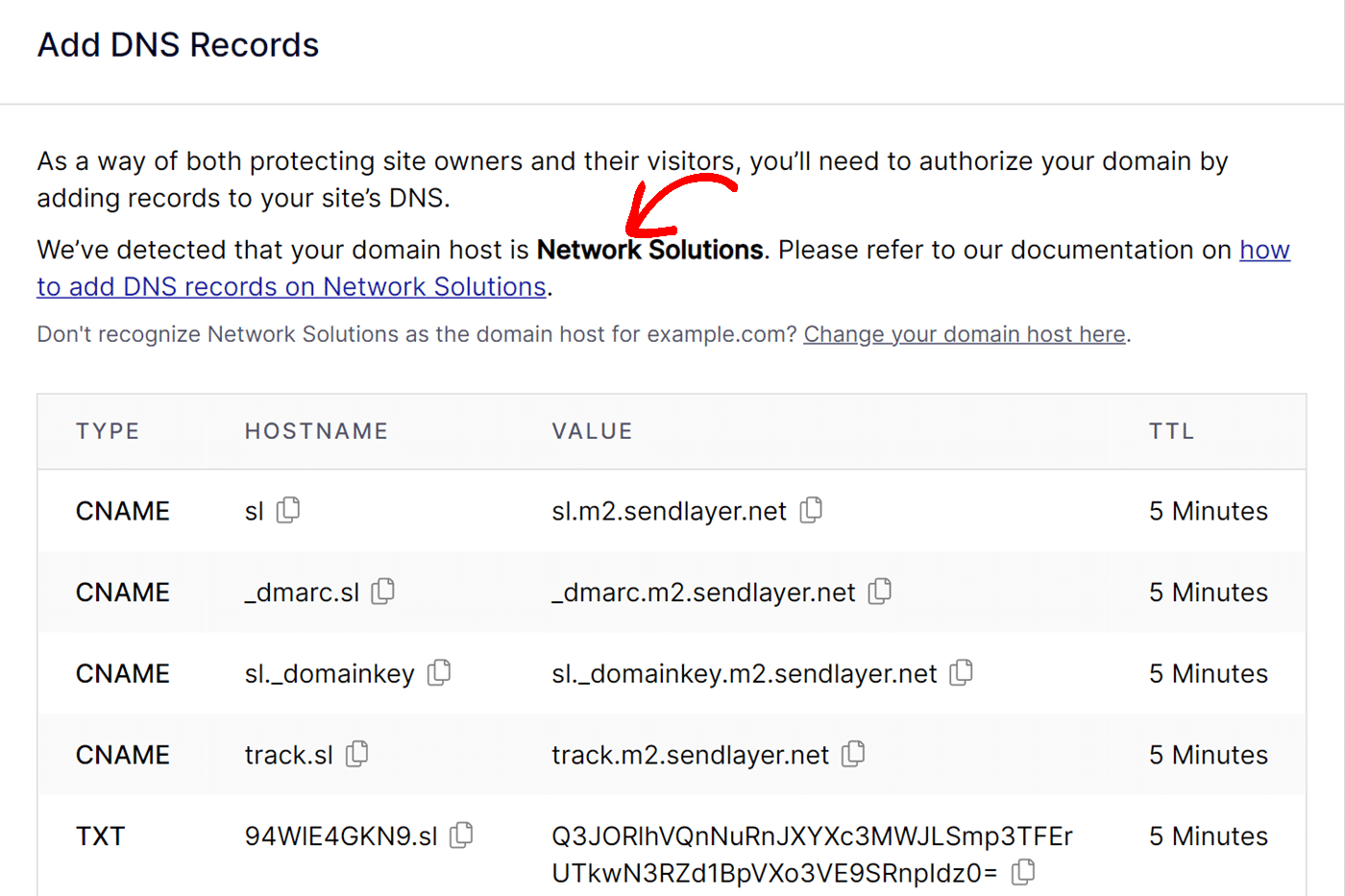Copy the value _dmarc.m2.sendlayer.net
The image size is (1345, 896).
click(879, 593)
